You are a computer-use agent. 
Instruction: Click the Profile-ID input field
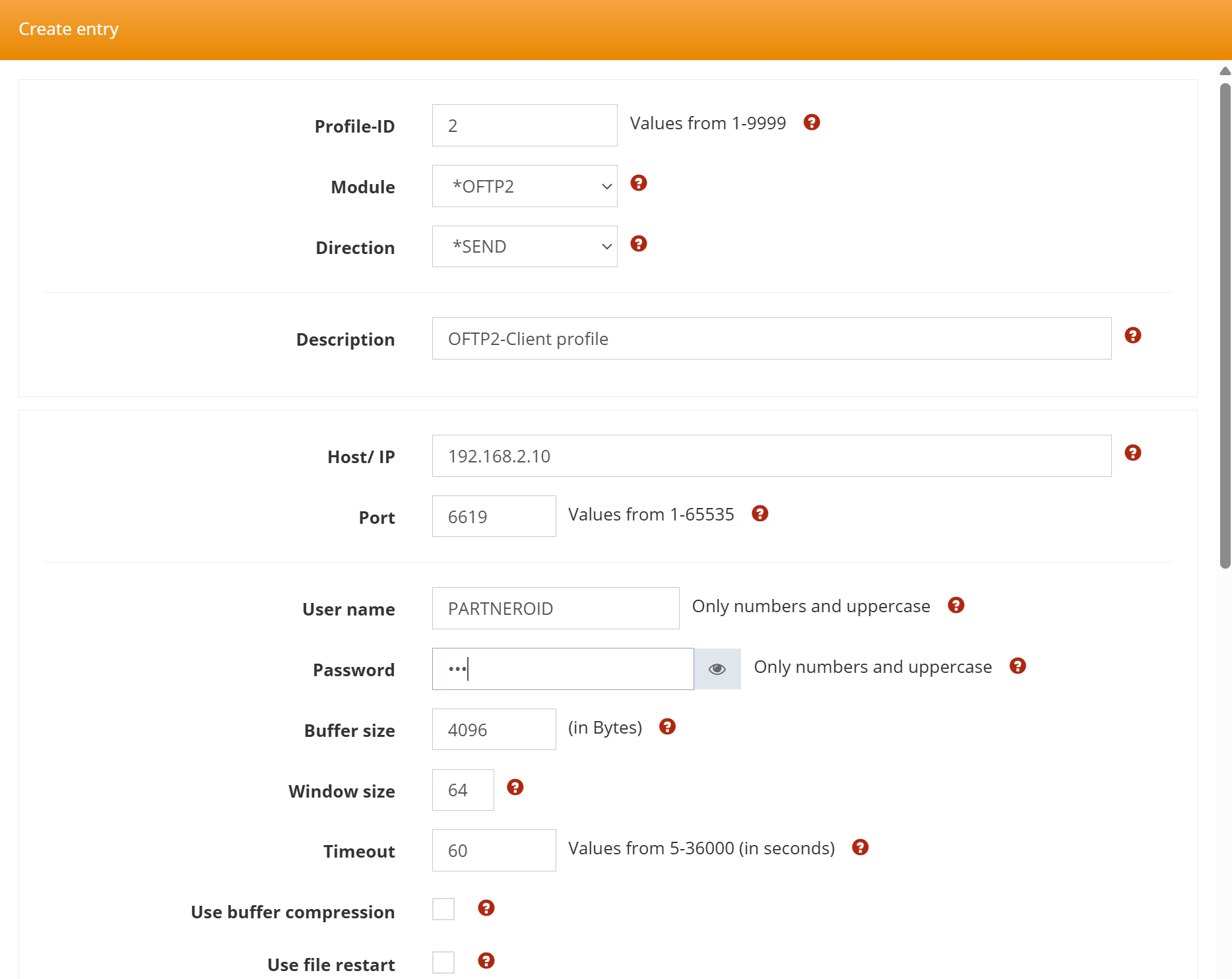click(x=525, y=125)
